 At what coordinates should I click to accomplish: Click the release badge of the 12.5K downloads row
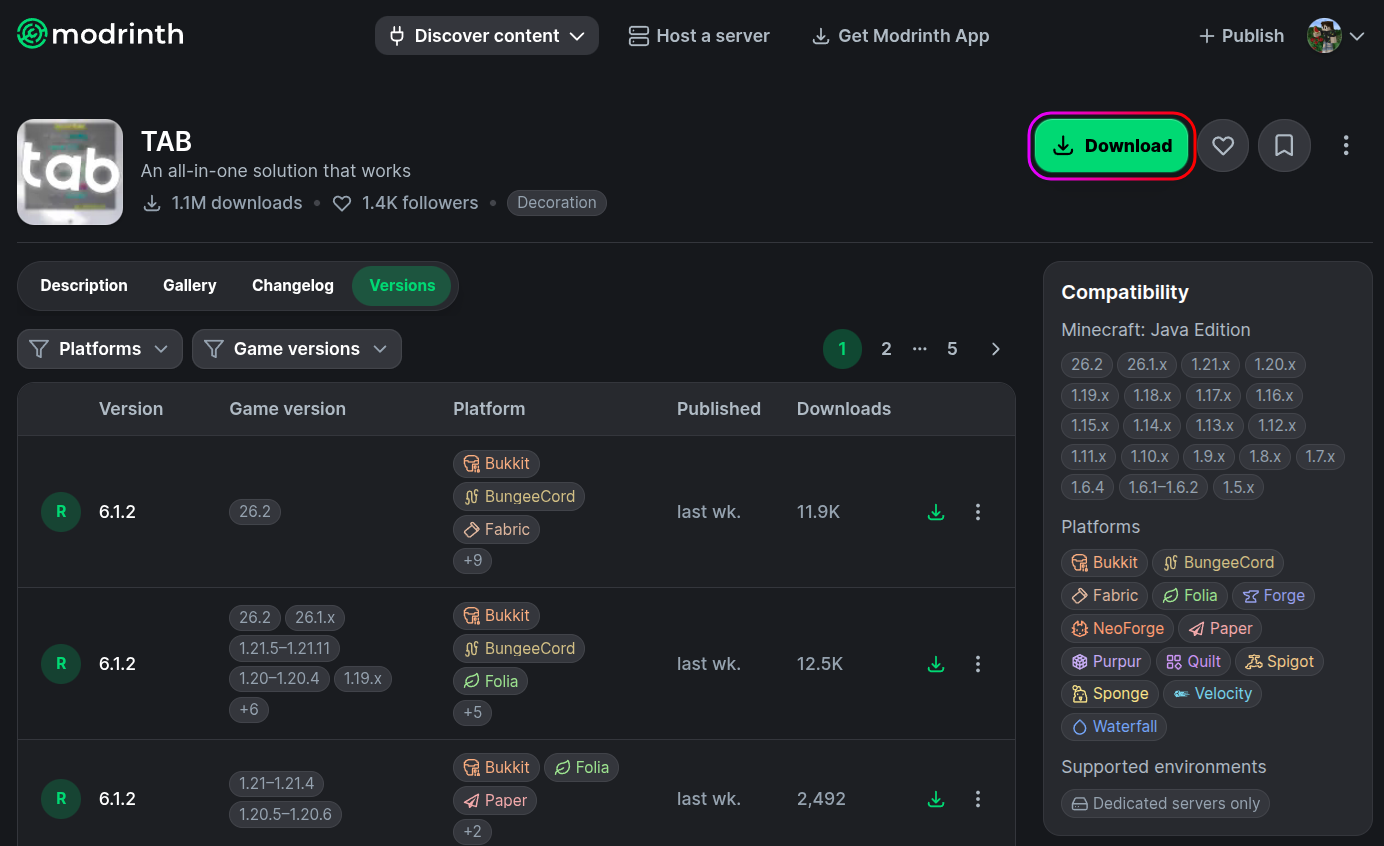tap(61, 664)
